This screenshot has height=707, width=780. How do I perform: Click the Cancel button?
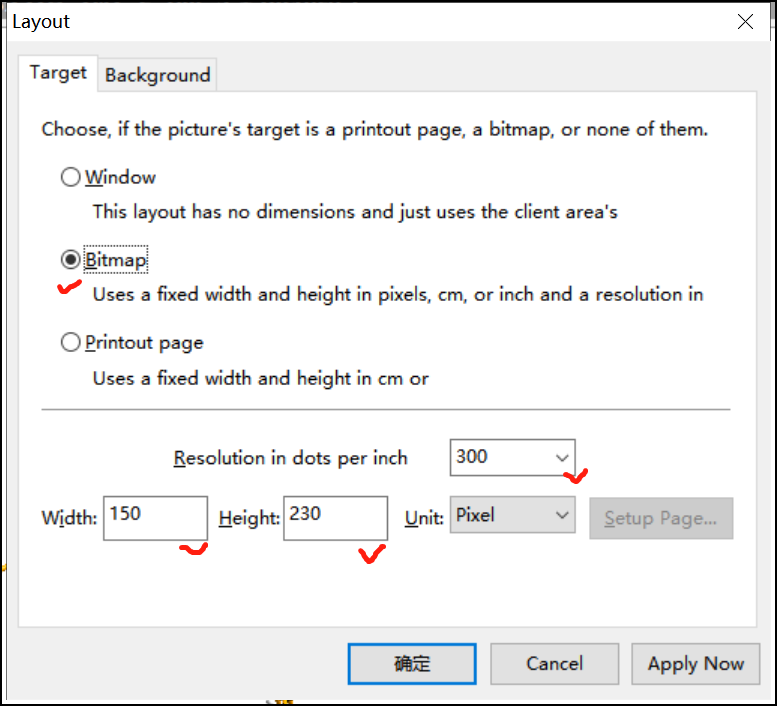554,664
